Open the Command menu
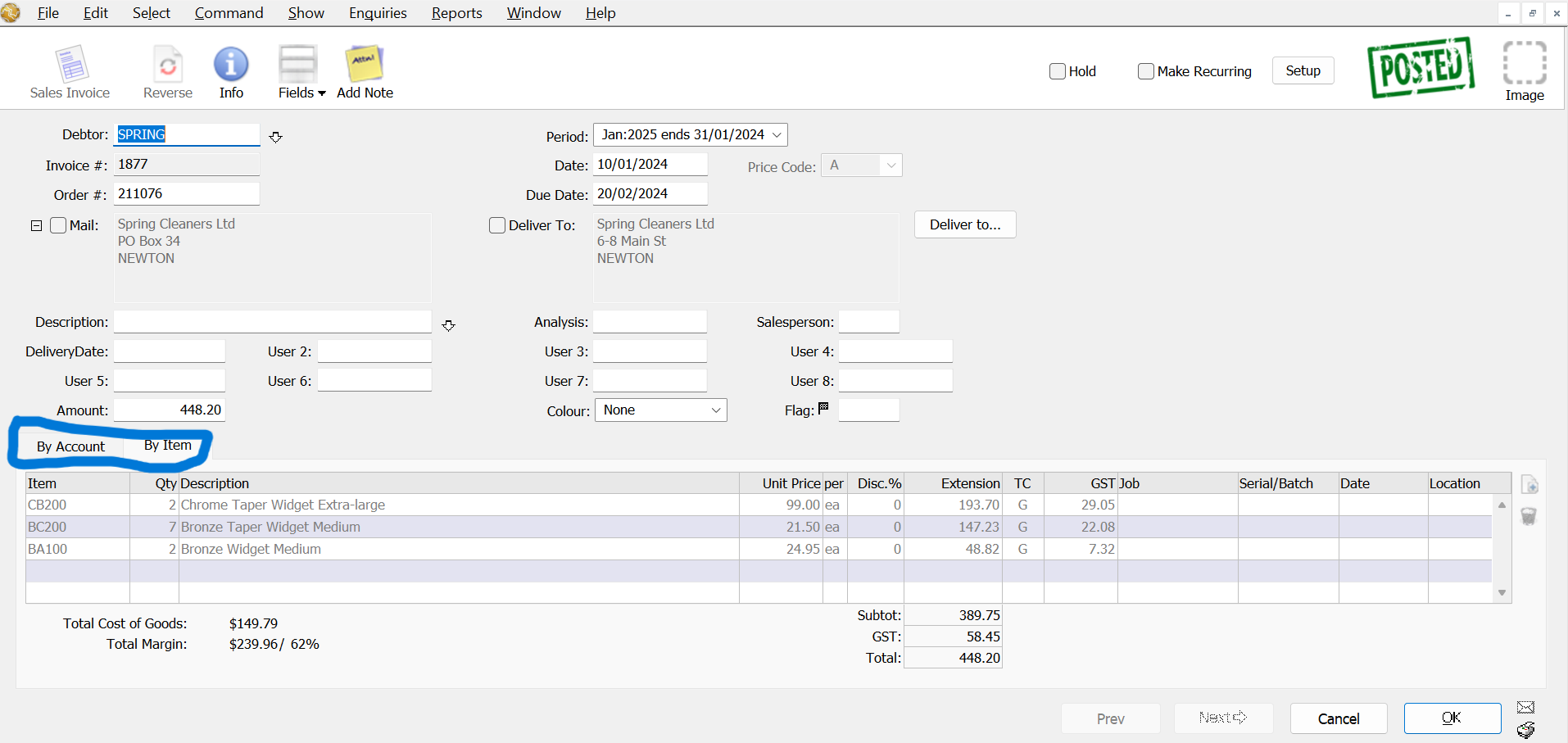The width and height of the screenshot is (1568, 743). pyautogui.click(x=229, y=13)
